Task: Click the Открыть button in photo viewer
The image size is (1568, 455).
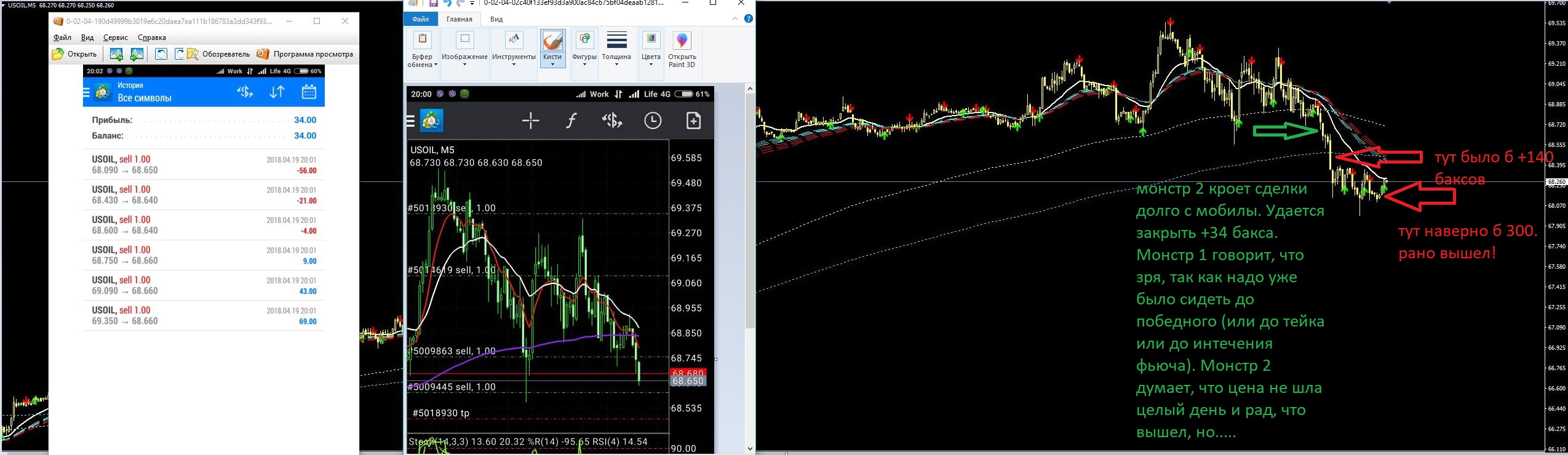Action: (75, 54)
